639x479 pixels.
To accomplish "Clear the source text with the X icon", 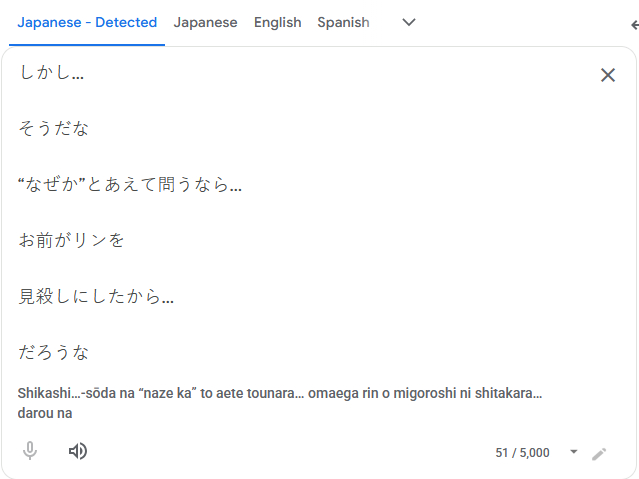I will tap(608, 75).
